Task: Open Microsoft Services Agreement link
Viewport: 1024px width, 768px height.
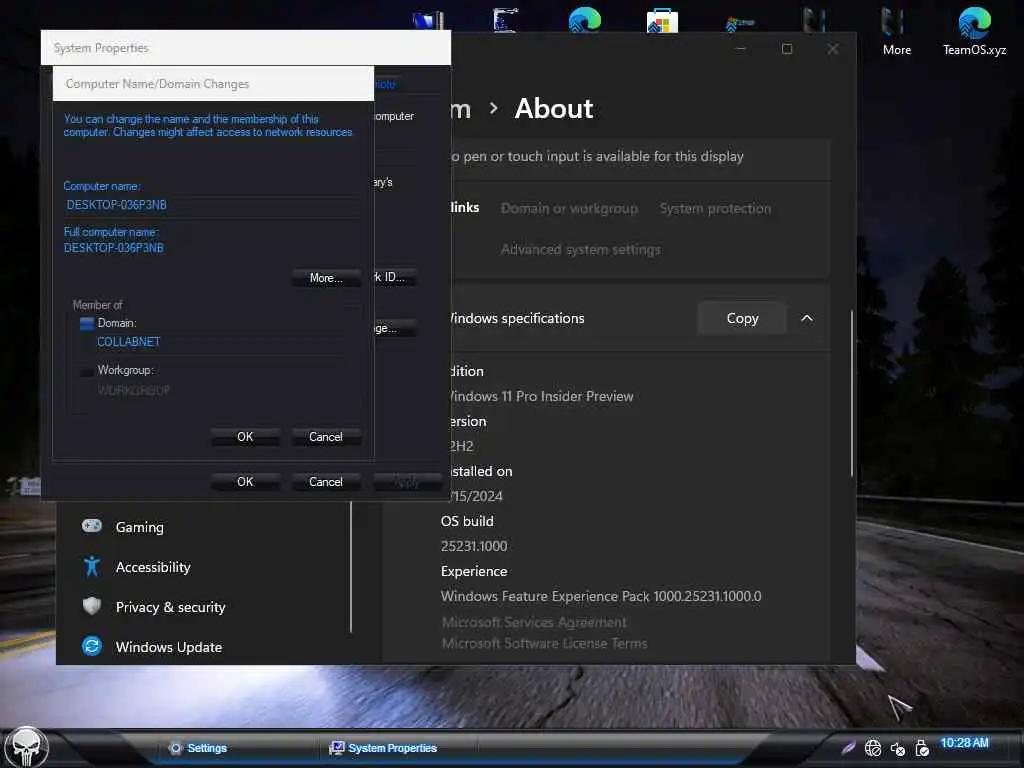Action: click(x=534, y=622)
